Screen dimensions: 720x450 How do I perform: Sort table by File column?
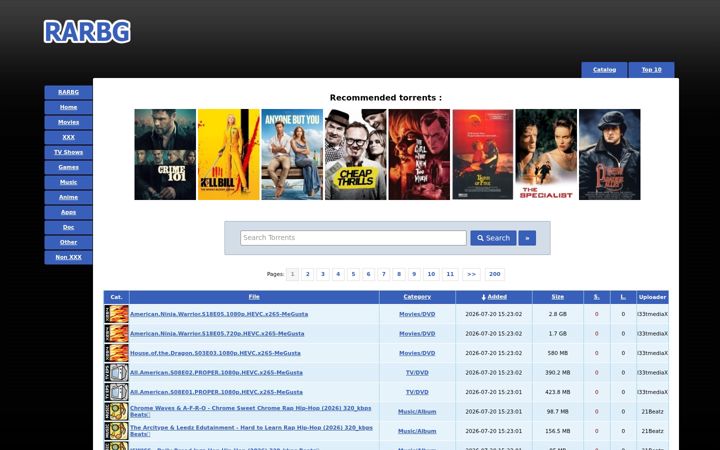pyautogui.click(x=254, y=297)
